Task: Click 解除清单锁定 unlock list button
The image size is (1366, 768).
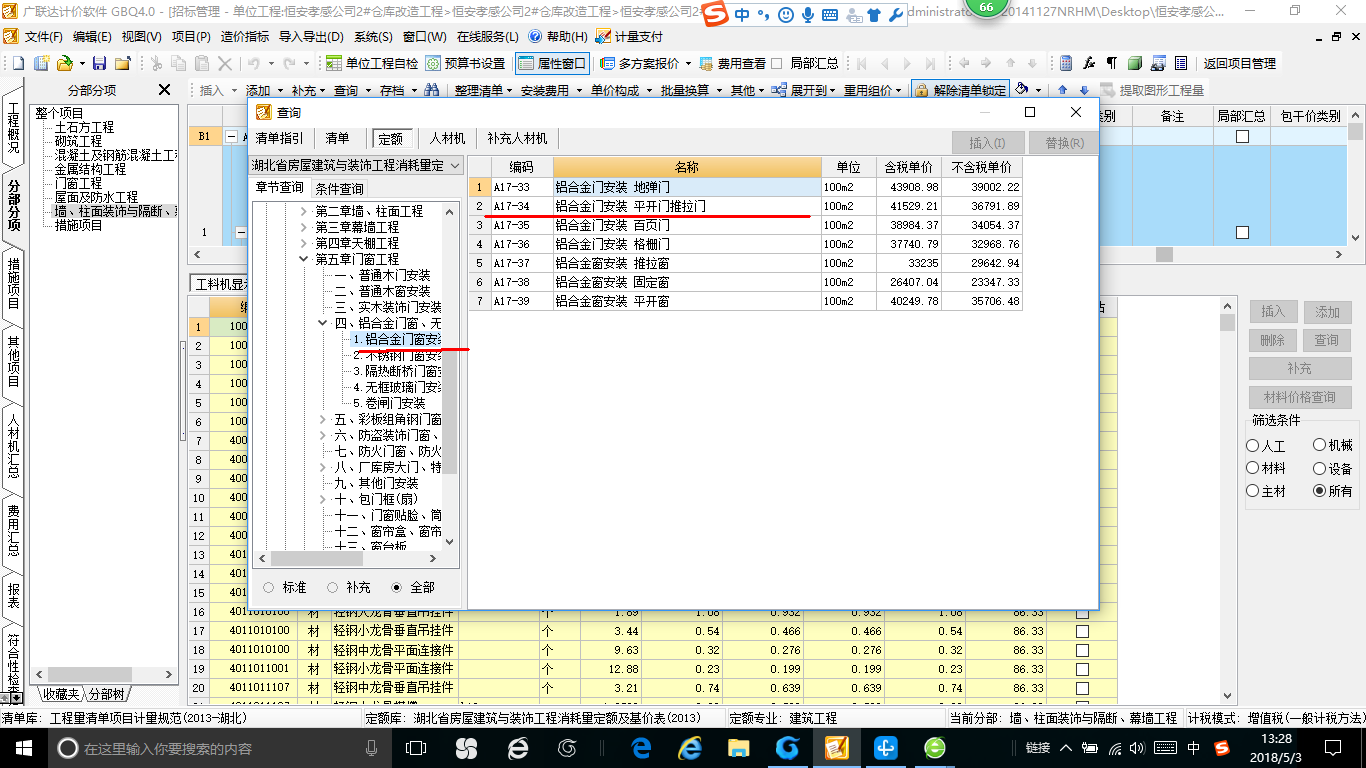Action: pyautogui.click(x=960, y=90)
